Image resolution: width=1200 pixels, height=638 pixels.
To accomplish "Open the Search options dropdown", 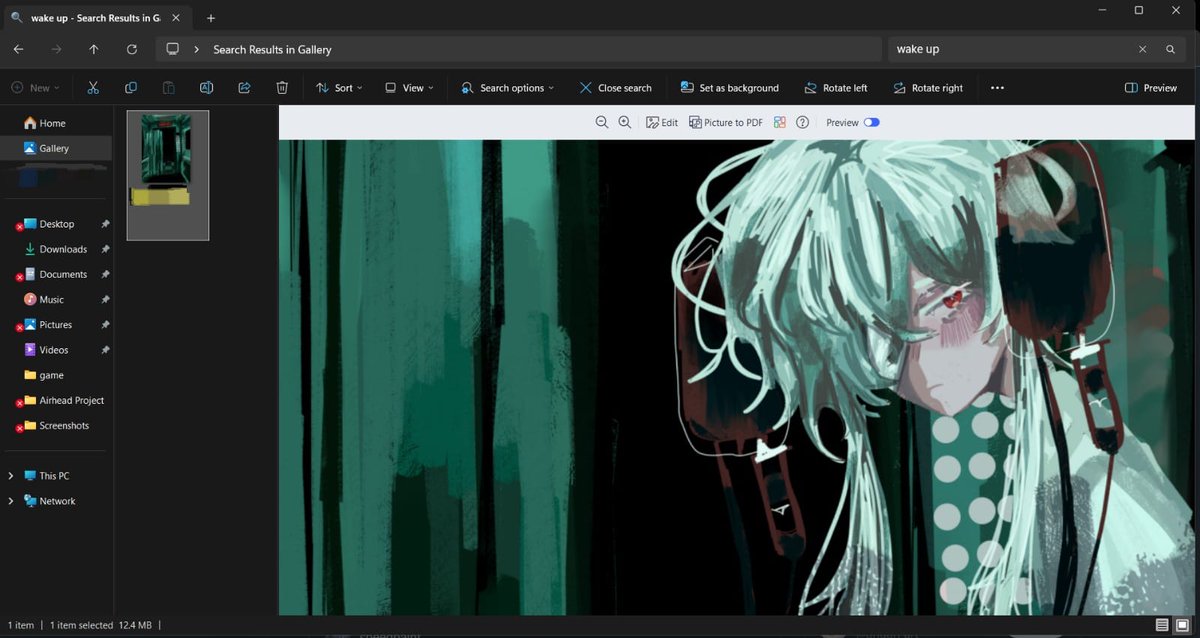I will point(507,88).
